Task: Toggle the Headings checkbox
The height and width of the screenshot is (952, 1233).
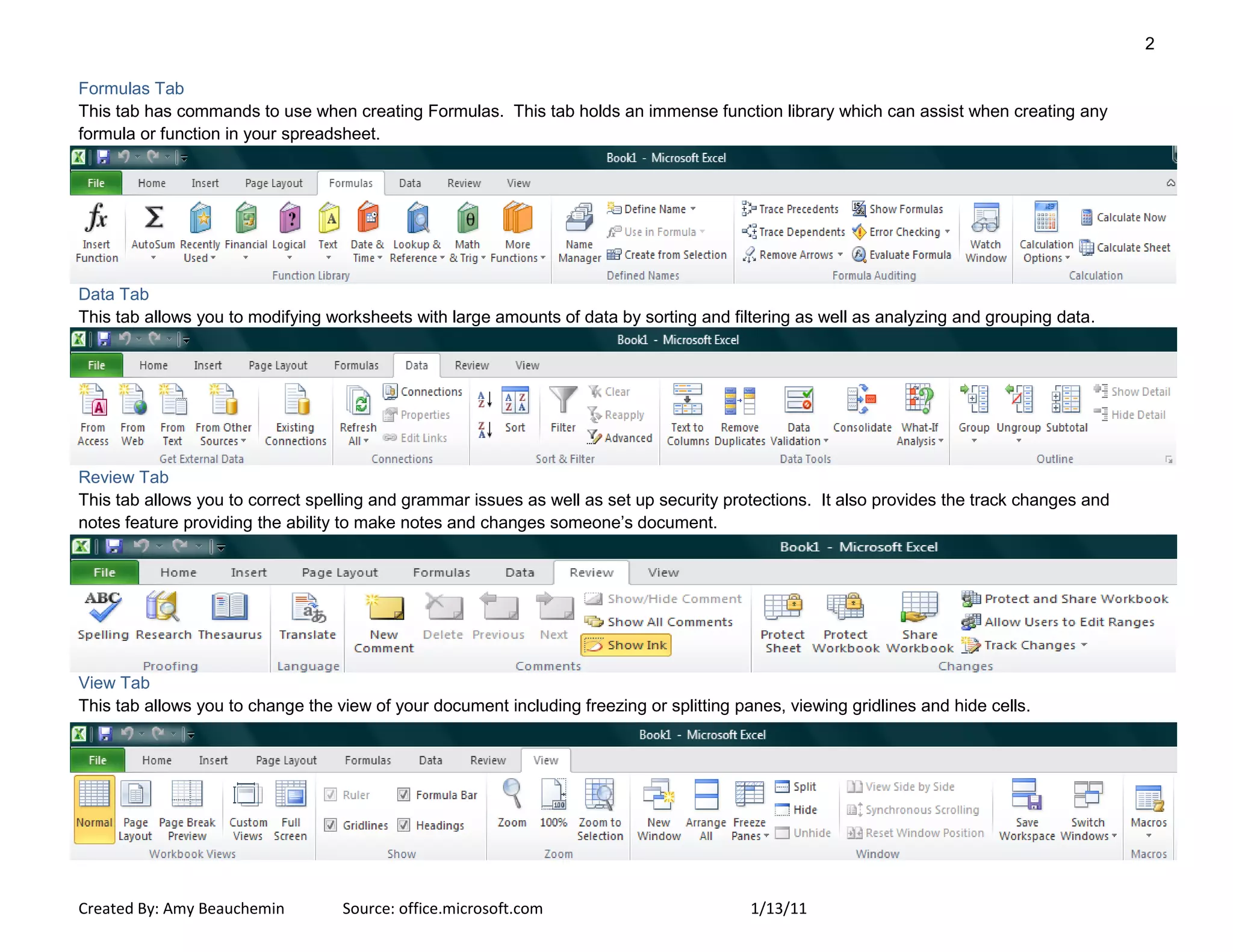Action: pos(404,825)
